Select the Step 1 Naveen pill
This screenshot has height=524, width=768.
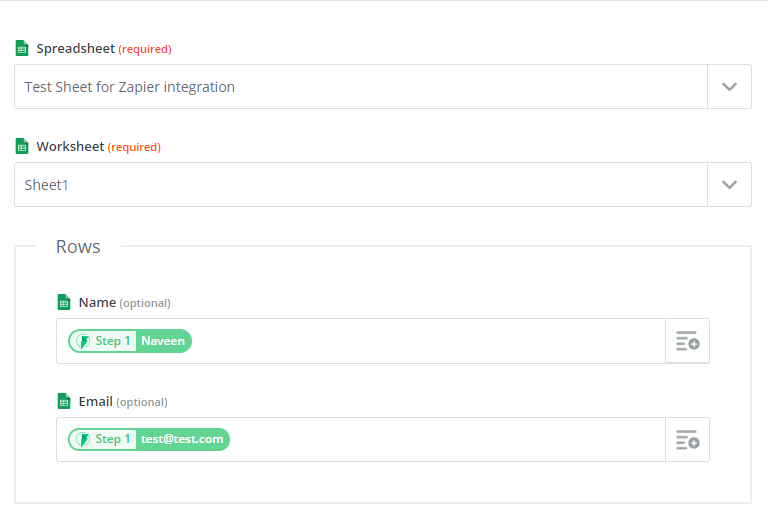130,341
